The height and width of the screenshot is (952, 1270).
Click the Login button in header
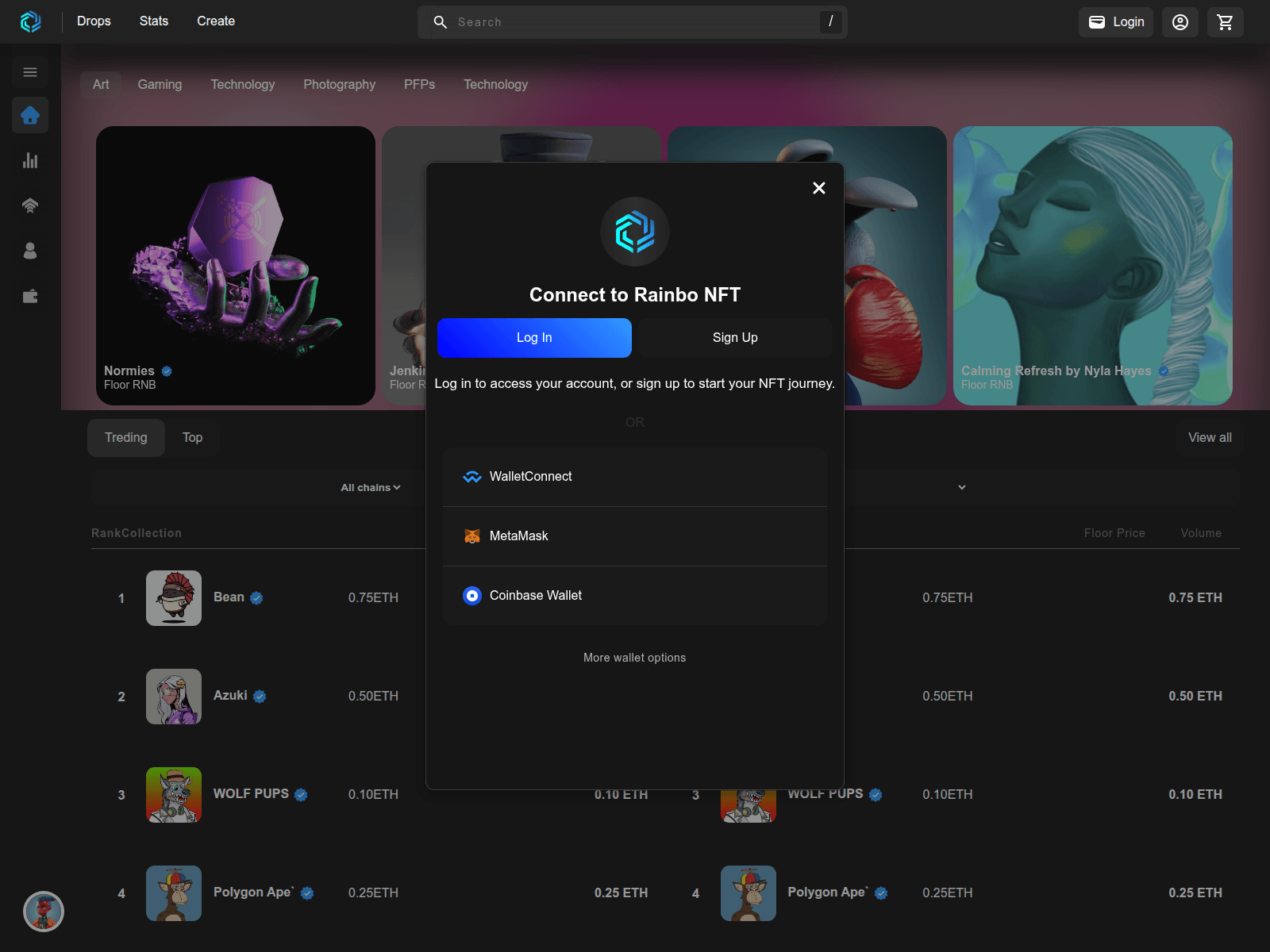click(1115, 22)
